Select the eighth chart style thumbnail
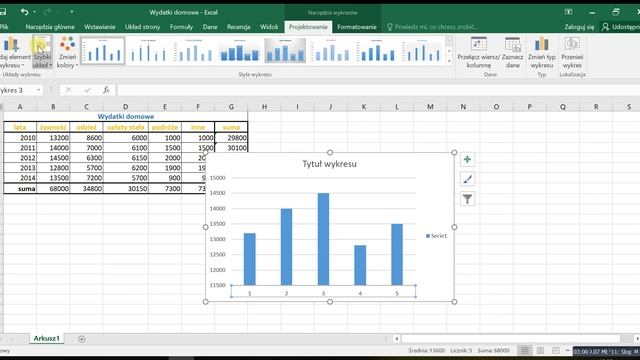The height and width of the screenshot is (360, 640). [422, 51]
